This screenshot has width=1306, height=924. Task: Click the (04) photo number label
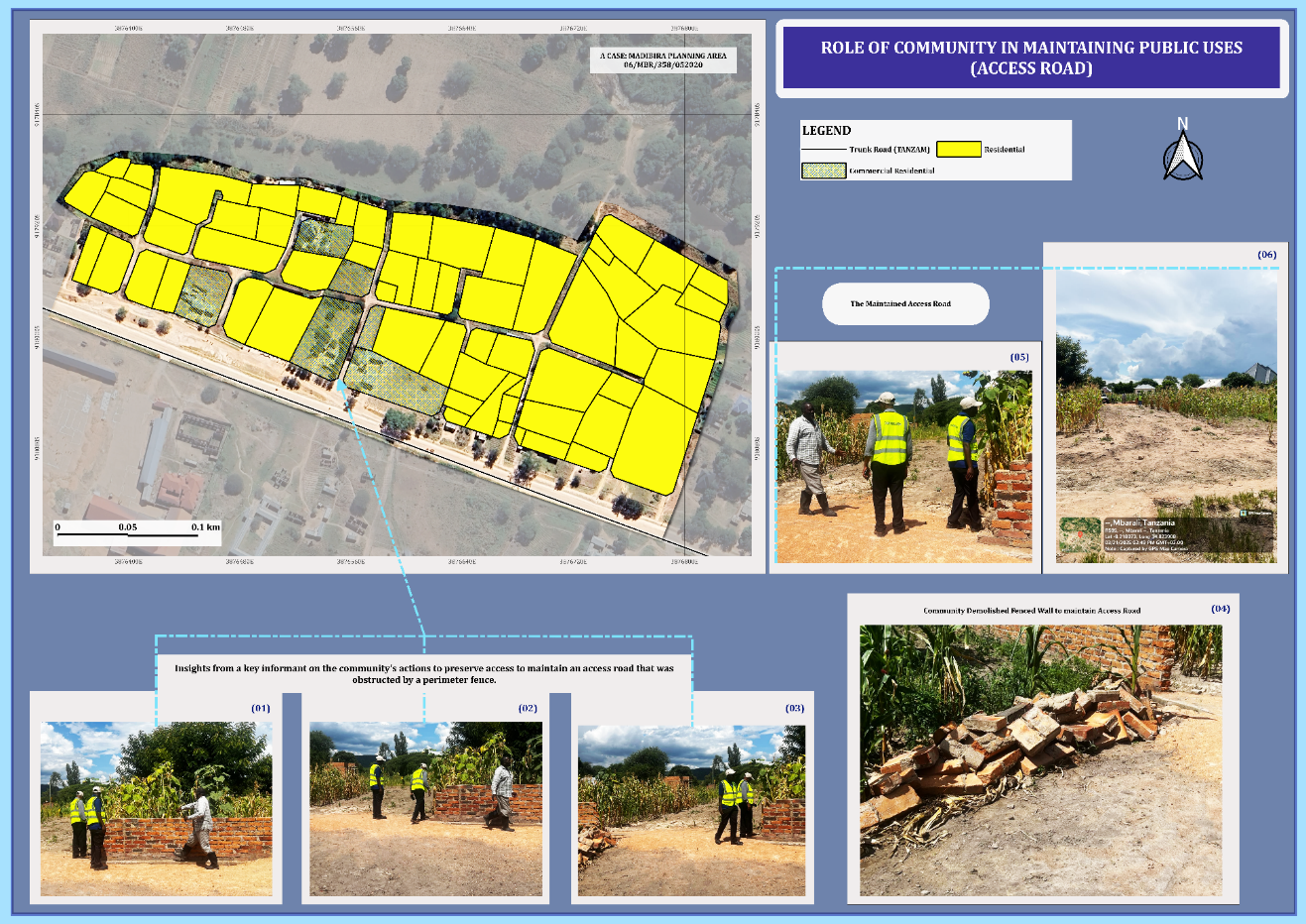point(1220,609)
